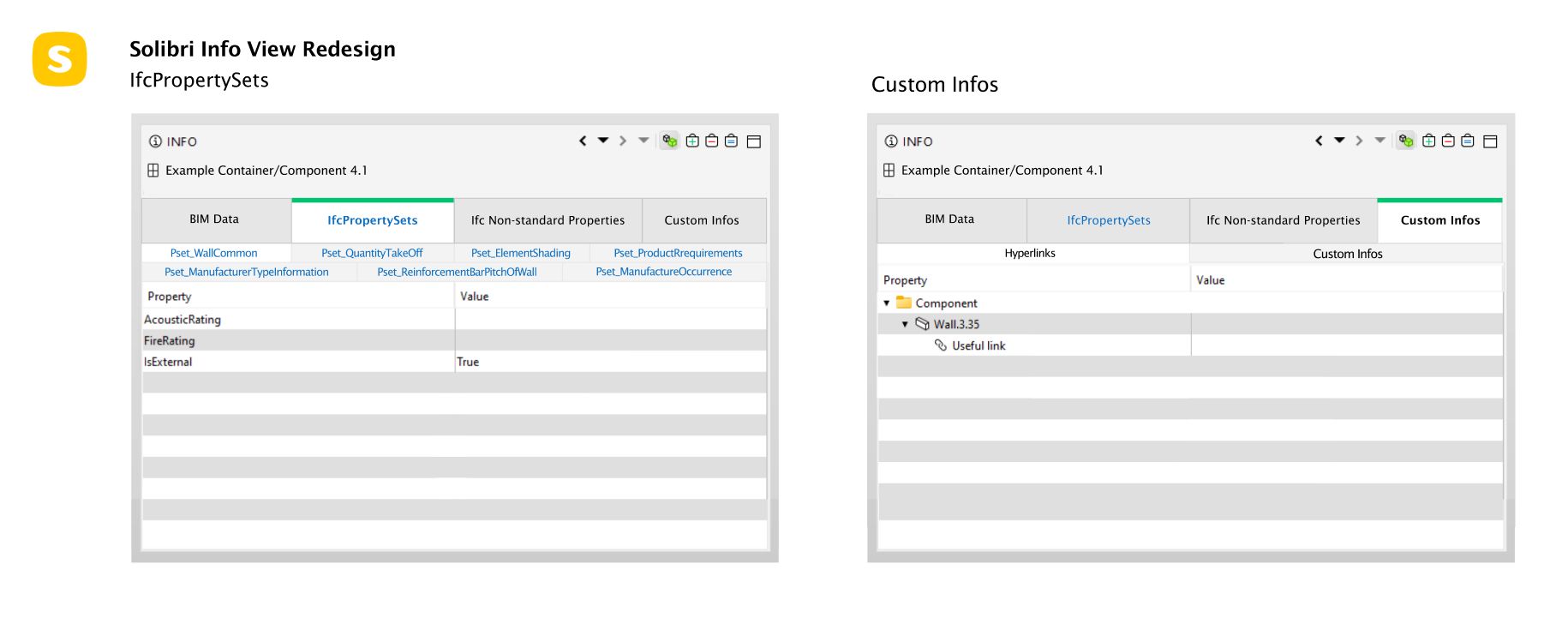1568x630 pixels.
Task: Select the Wall.3.35 row
Action: coord(1190,324)
